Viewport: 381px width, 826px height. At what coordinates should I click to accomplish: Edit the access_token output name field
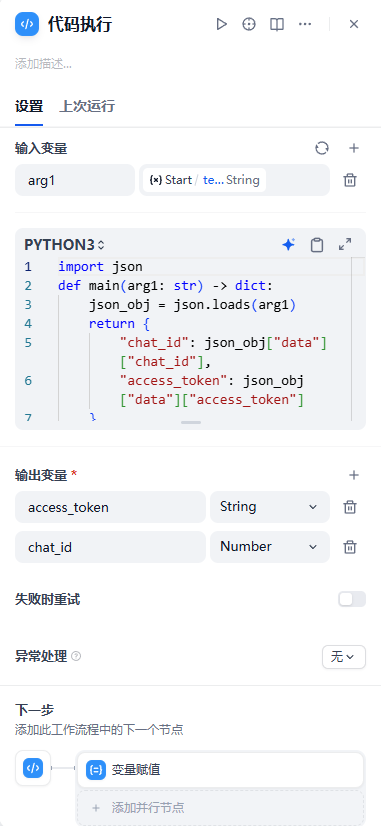110,507
